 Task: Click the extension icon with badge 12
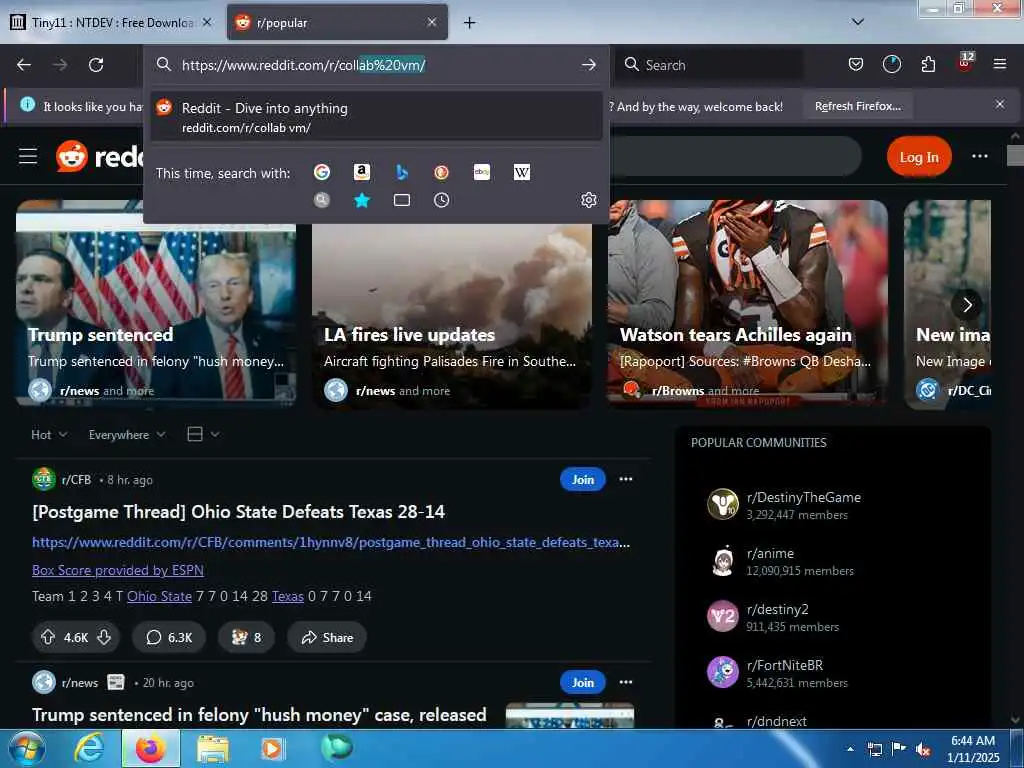tap(965, 63)
